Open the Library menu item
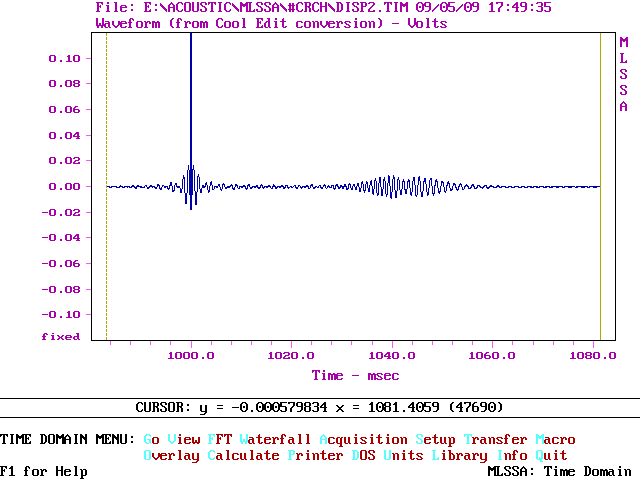Image resolution: width=640 pixels, height=480 pixels. tap(460, 456)
